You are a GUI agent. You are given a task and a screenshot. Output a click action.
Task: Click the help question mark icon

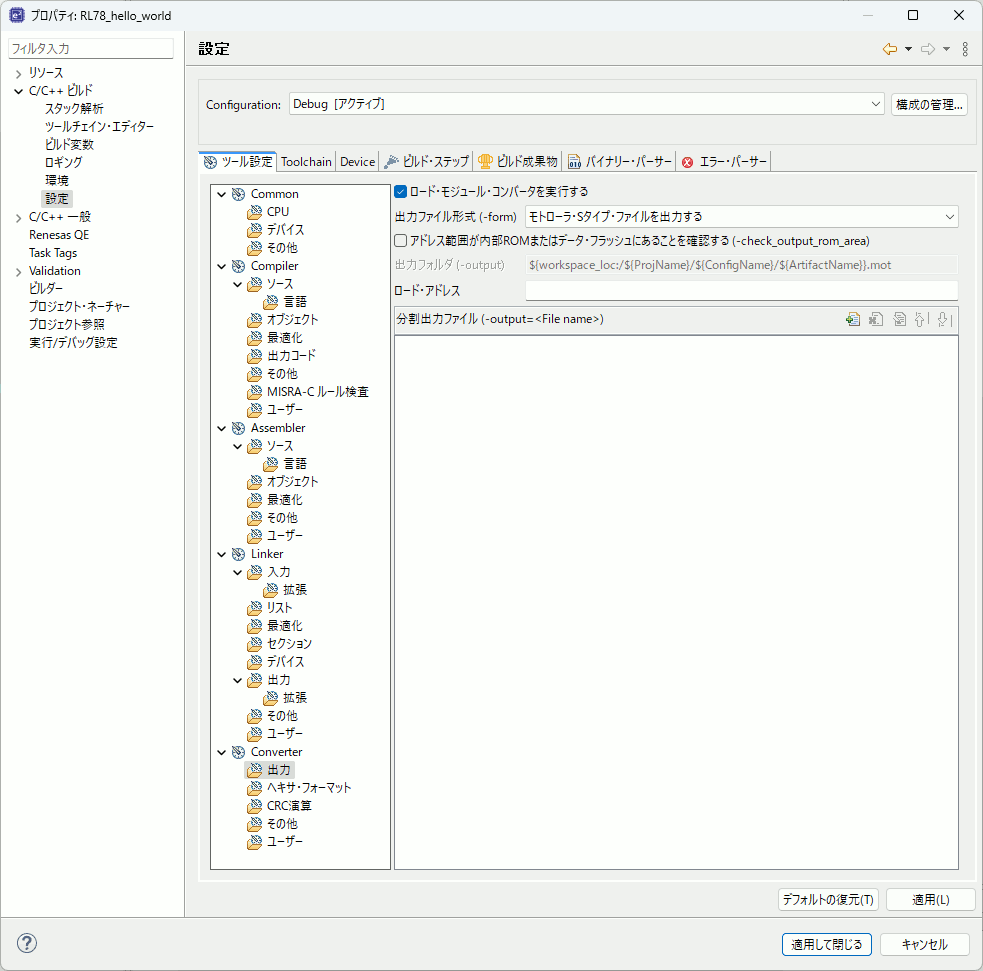pos(27,943)
